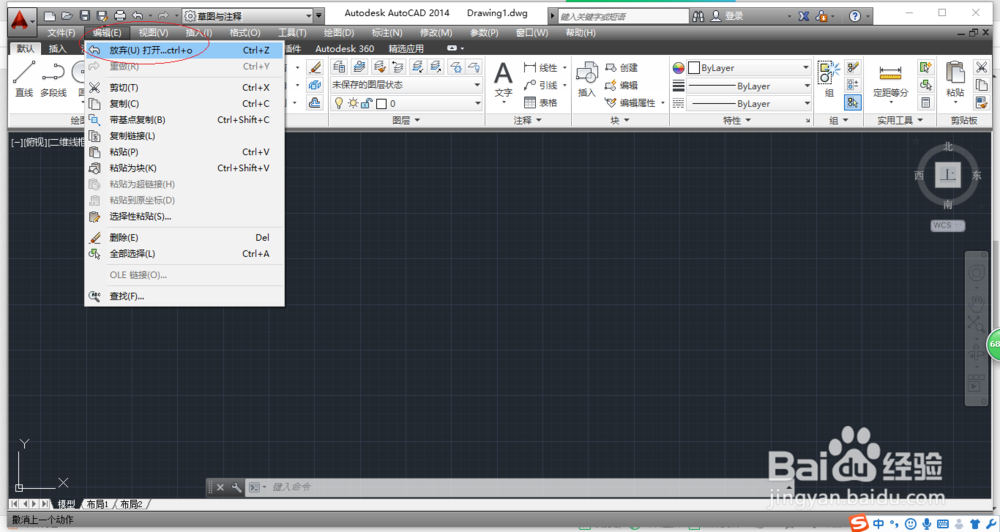Choose 带基点复制(B) in Edit menu
Screen dimensions: 1000x532
pyautogui.click(x=184, y=119)
